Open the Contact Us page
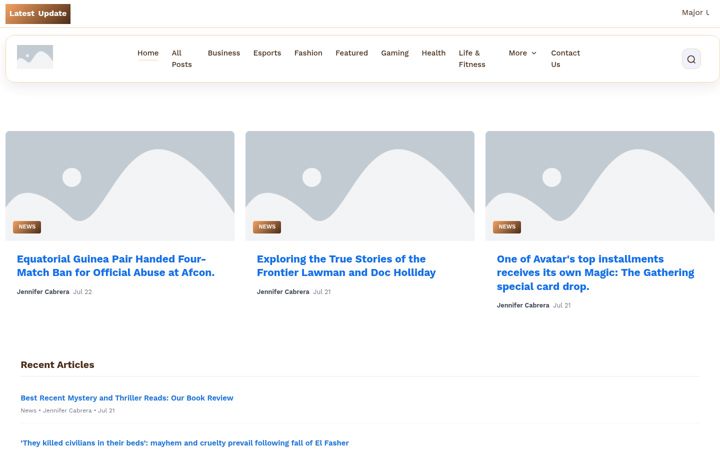The width and height of the screenshot is (720, 450). coord(565,59)
